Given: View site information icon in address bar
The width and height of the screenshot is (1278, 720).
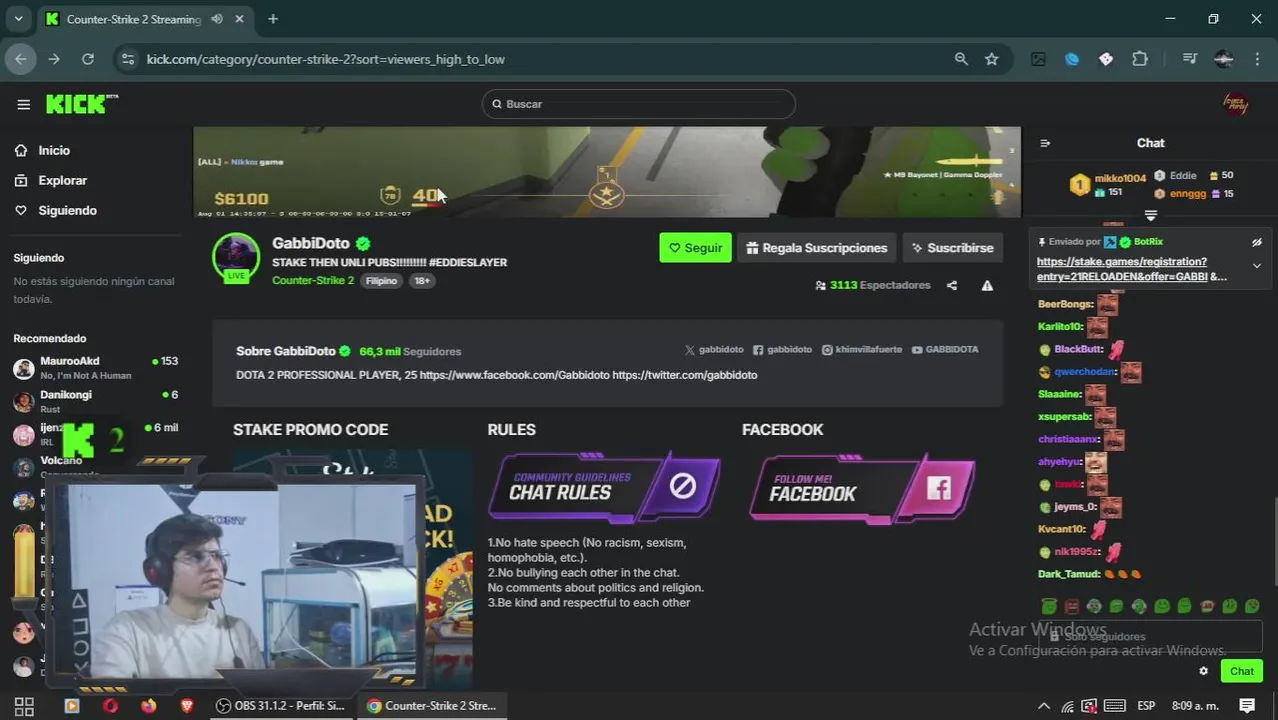Looking at the screenshot, I should click(127, 59).
